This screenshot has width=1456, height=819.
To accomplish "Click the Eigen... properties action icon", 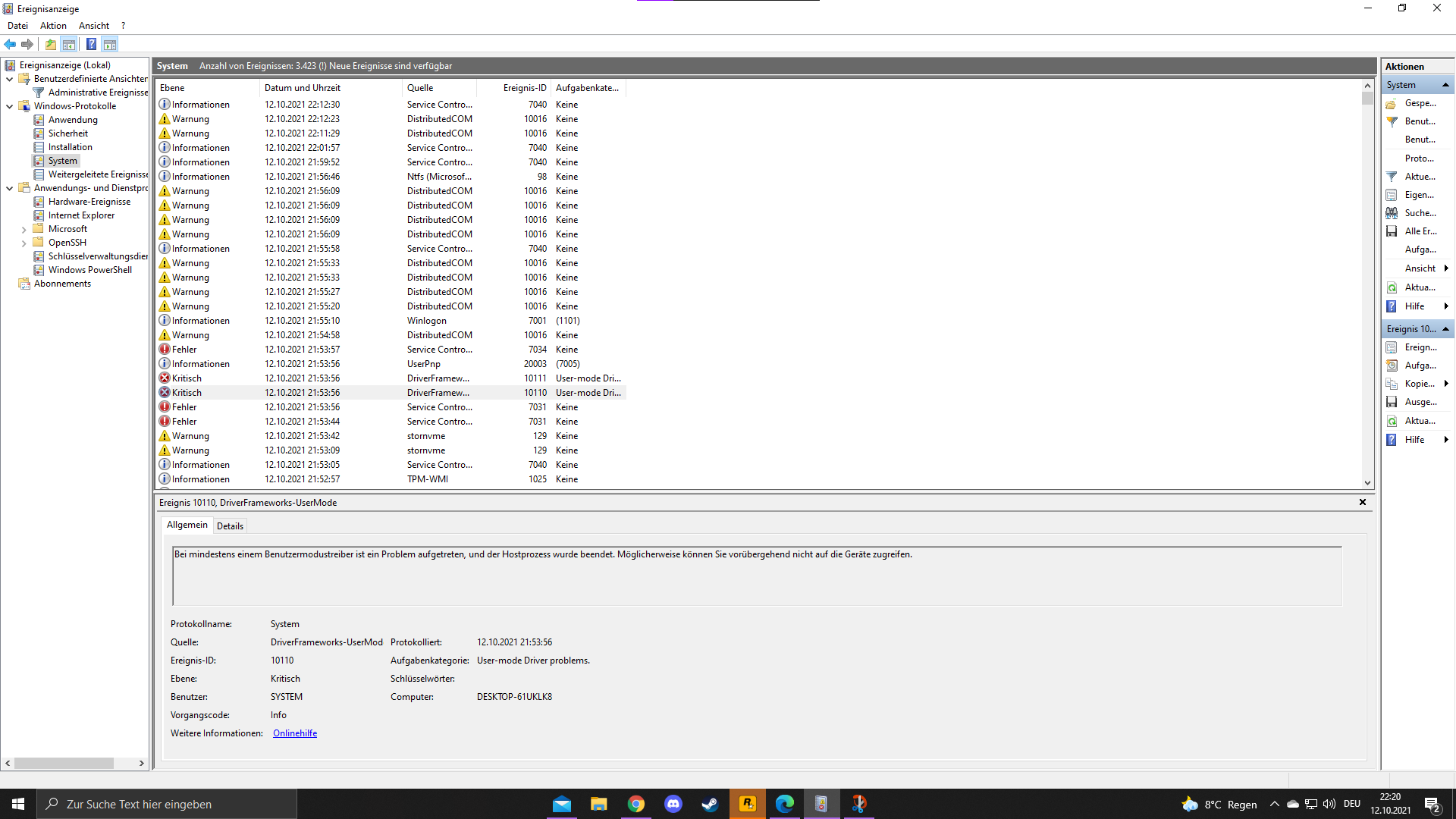I will point(1392,195).
